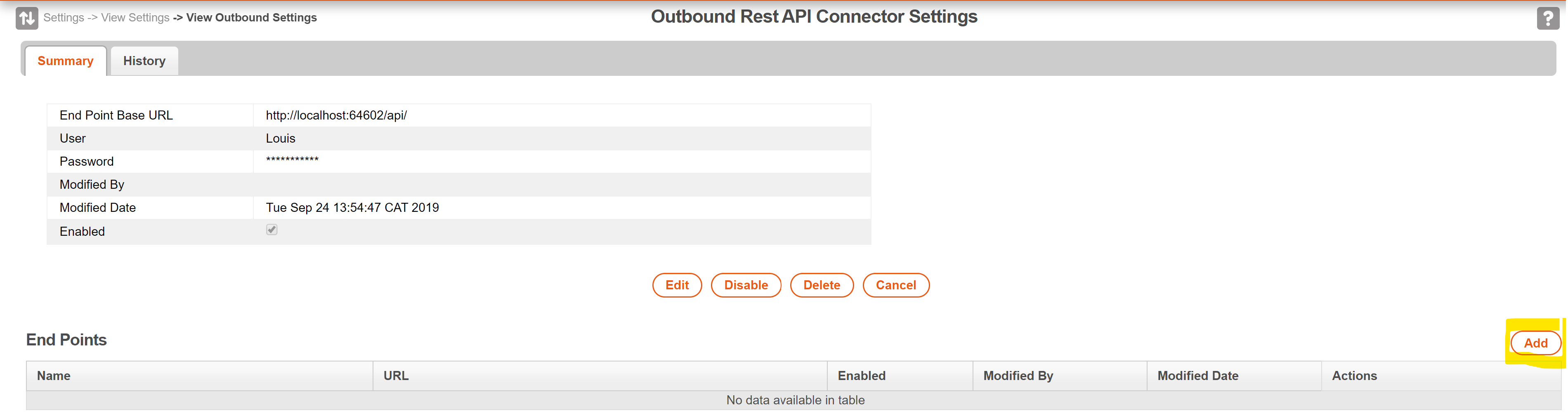Switch to the History tab
Image resolution: width=1568 pixels, height=413 pixels.
[x=144, y=61]
